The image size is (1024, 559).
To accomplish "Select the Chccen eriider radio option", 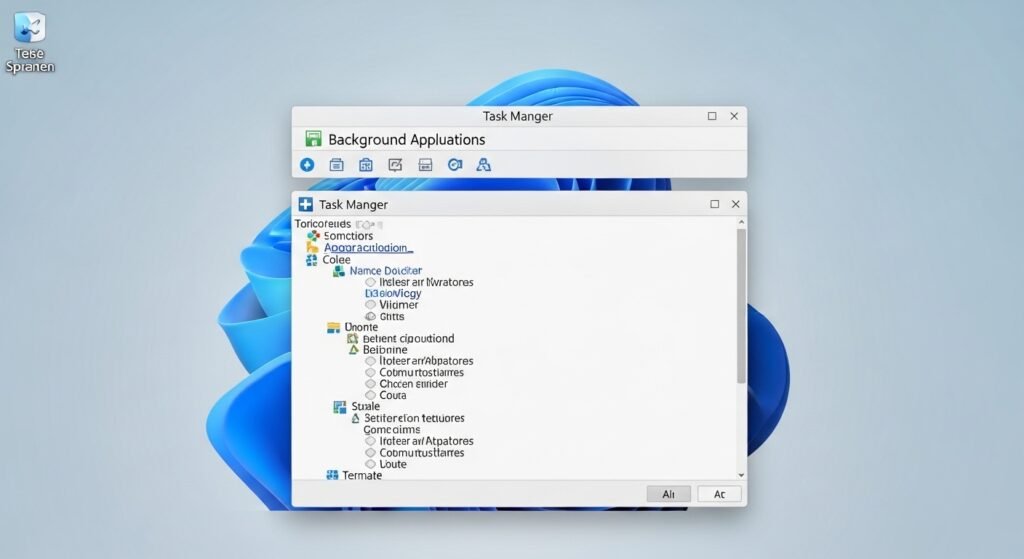I will [371, 384].
